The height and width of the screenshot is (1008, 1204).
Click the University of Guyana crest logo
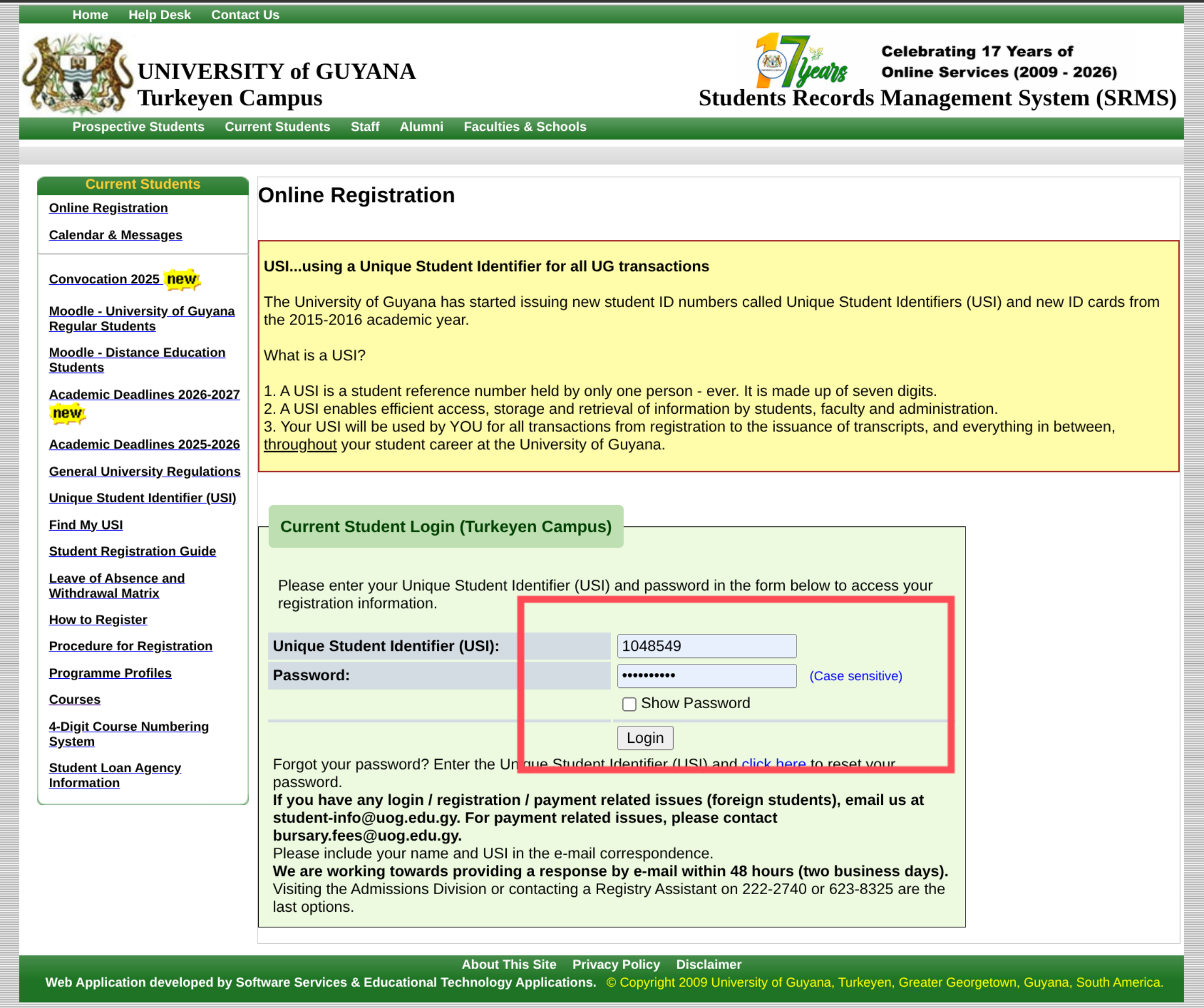[78, 74]
